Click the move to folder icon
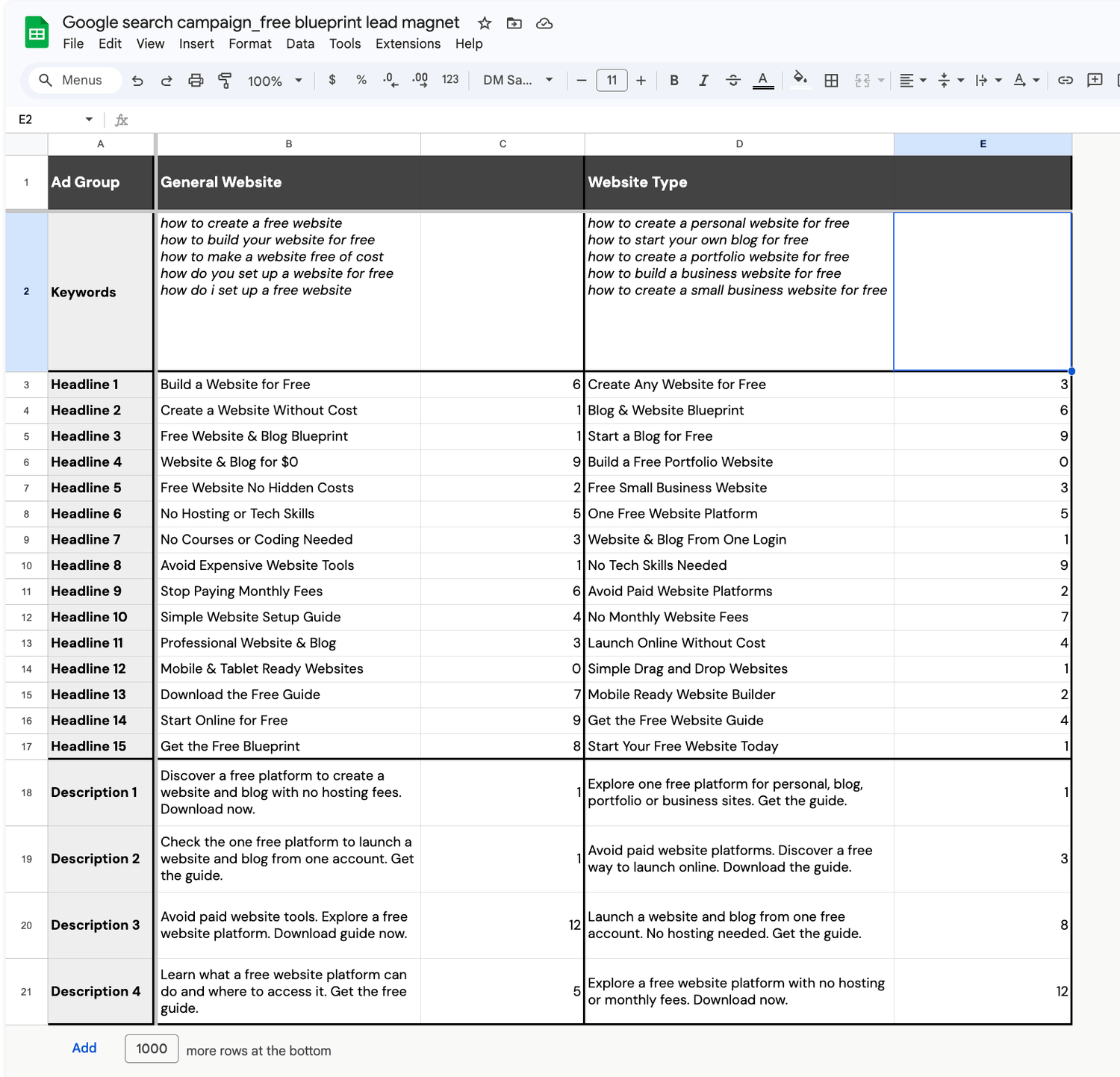This screenshot has height=1077, width=1120. coord(514,23)
